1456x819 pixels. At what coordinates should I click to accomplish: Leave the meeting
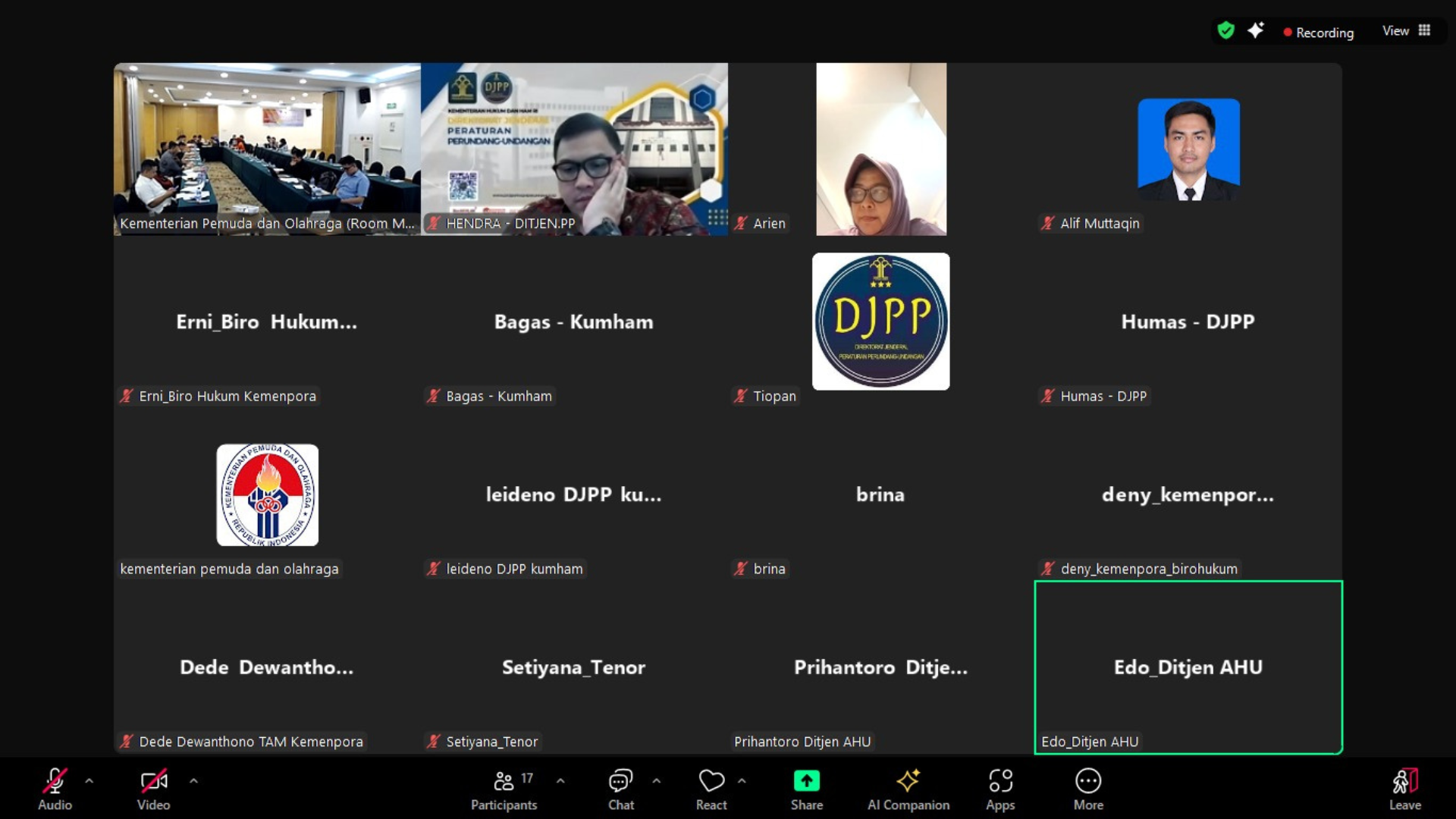tap(1404, 789)
